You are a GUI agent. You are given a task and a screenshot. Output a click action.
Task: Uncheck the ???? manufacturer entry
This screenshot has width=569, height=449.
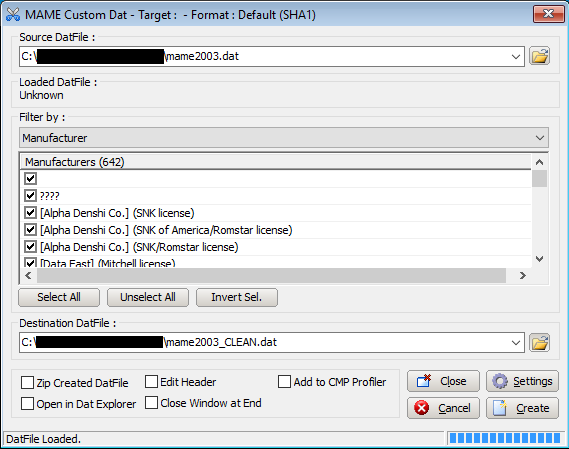coord(30,196)
